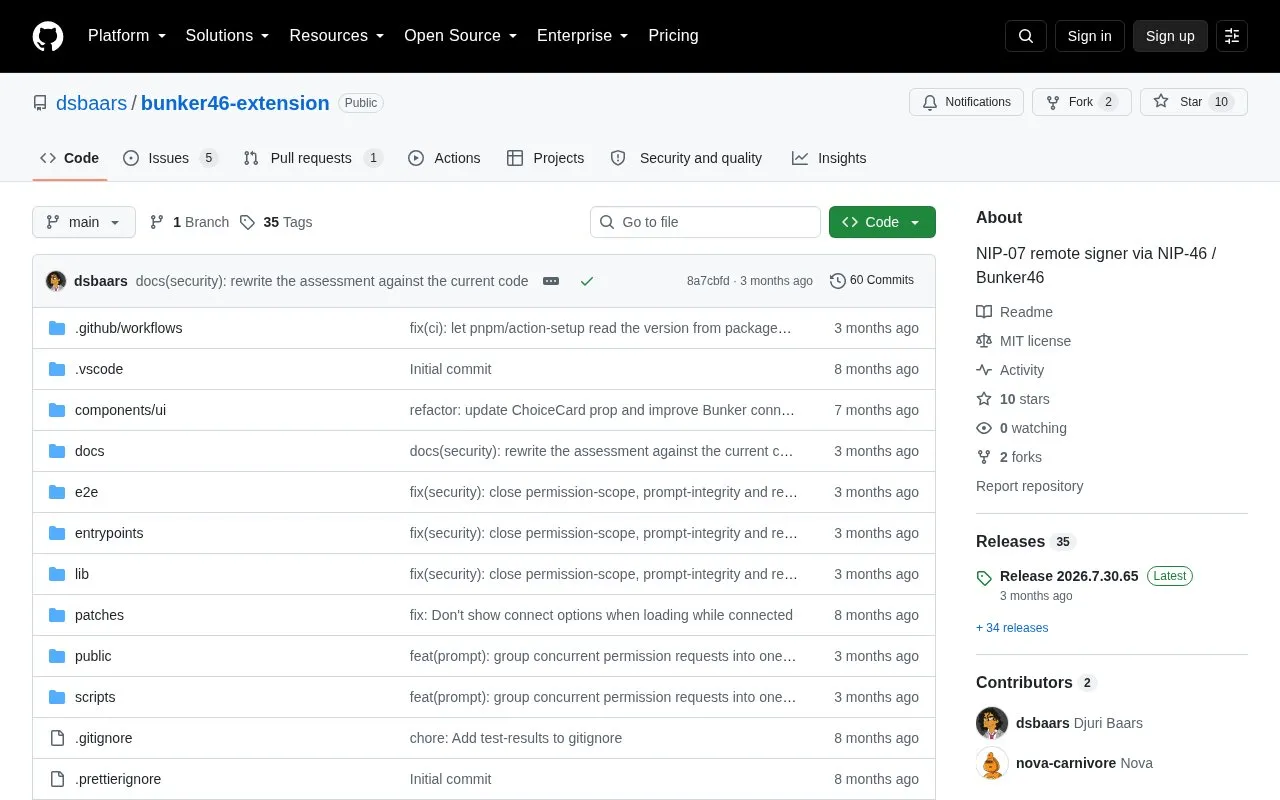Switch to the Insights tab
Screen dimensions: 1280x800
coord(829,158)
